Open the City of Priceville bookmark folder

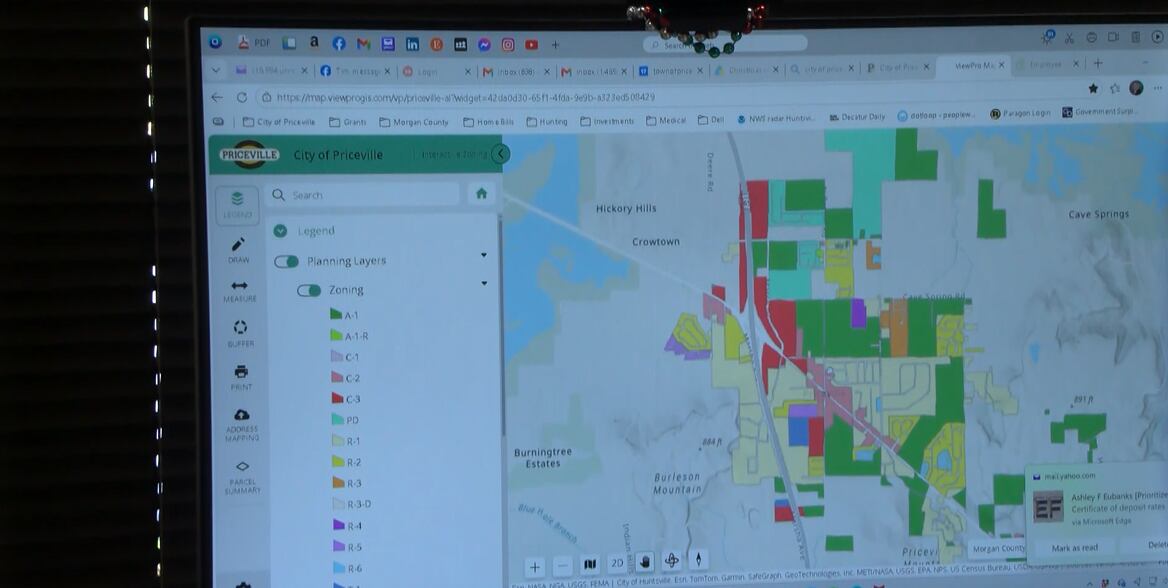(x=279, y=122)
